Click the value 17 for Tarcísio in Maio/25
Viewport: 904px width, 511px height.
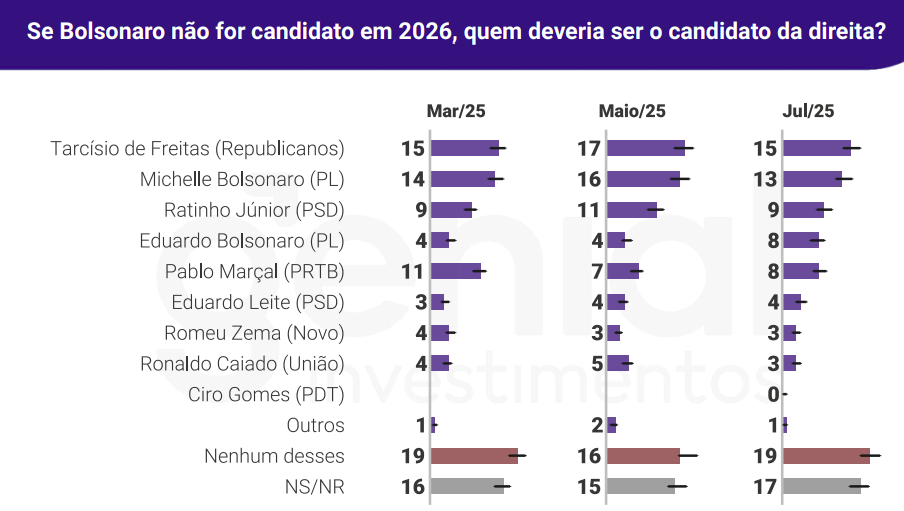(589, 149)
